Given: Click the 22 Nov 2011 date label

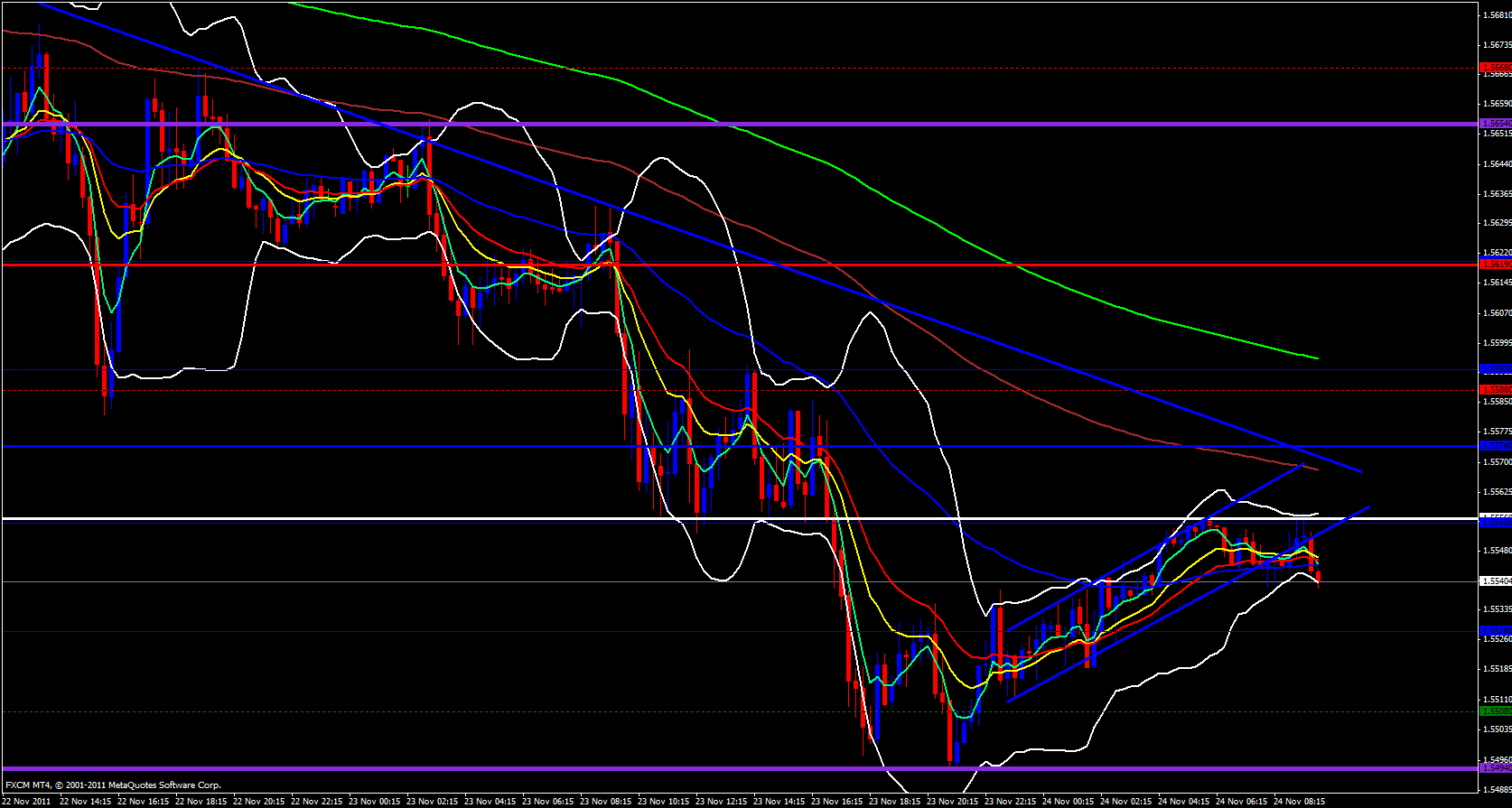Looking at the screenshot, I should (x=27, y=801).
